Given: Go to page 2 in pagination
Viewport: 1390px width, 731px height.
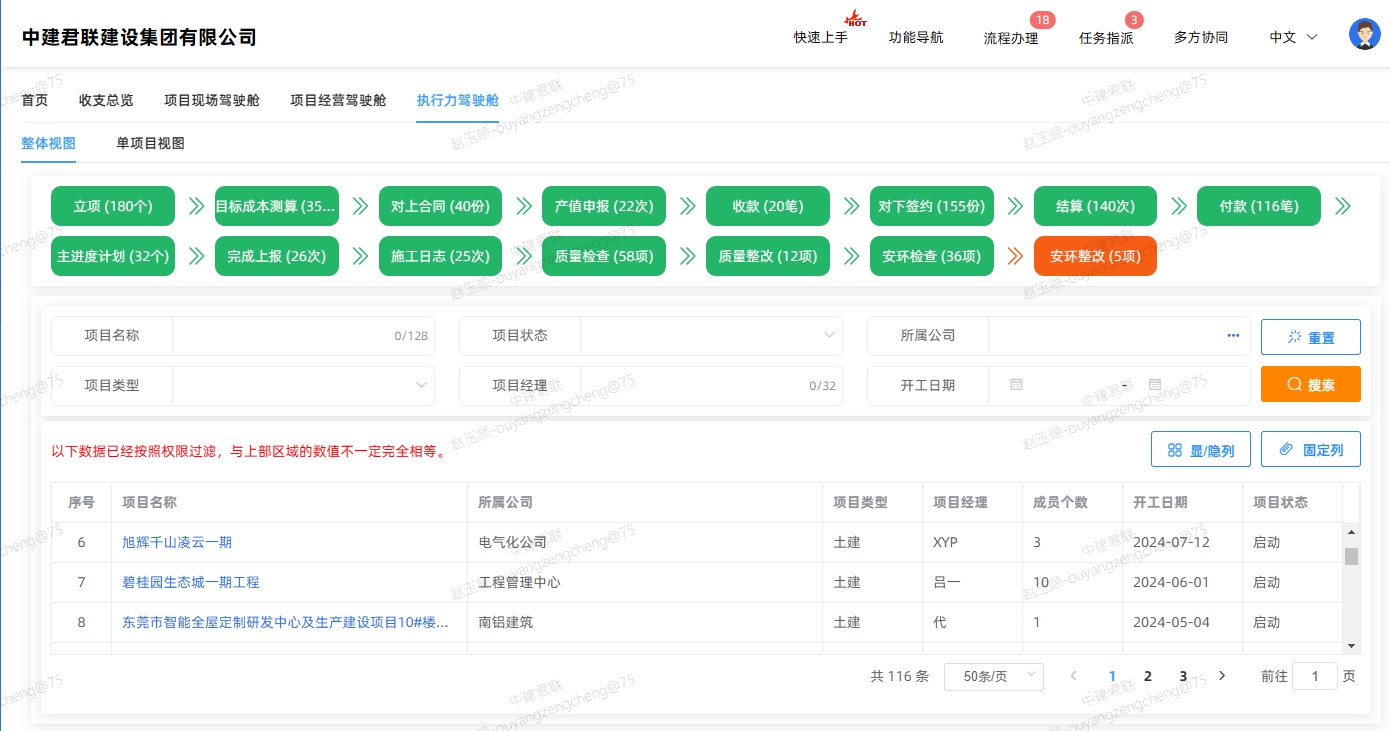Looking at the screenshot, I should point(1147,676).
